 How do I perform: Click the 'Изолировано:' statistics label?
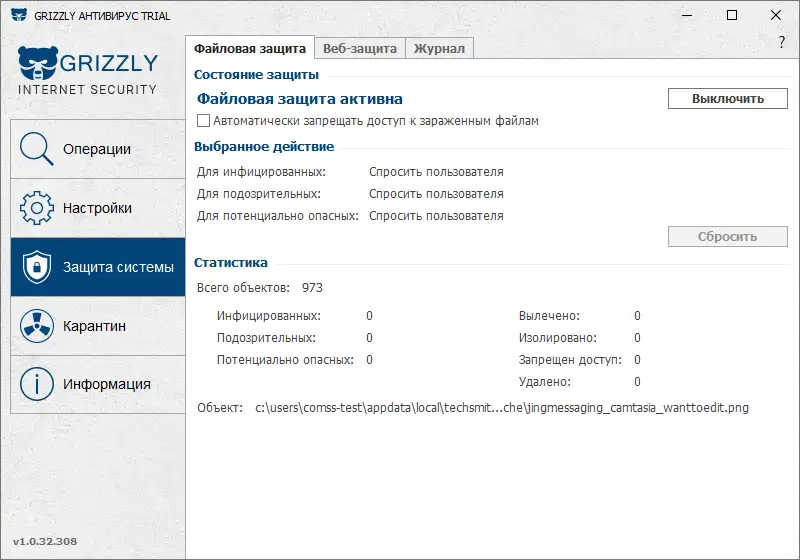coord(558,338)
